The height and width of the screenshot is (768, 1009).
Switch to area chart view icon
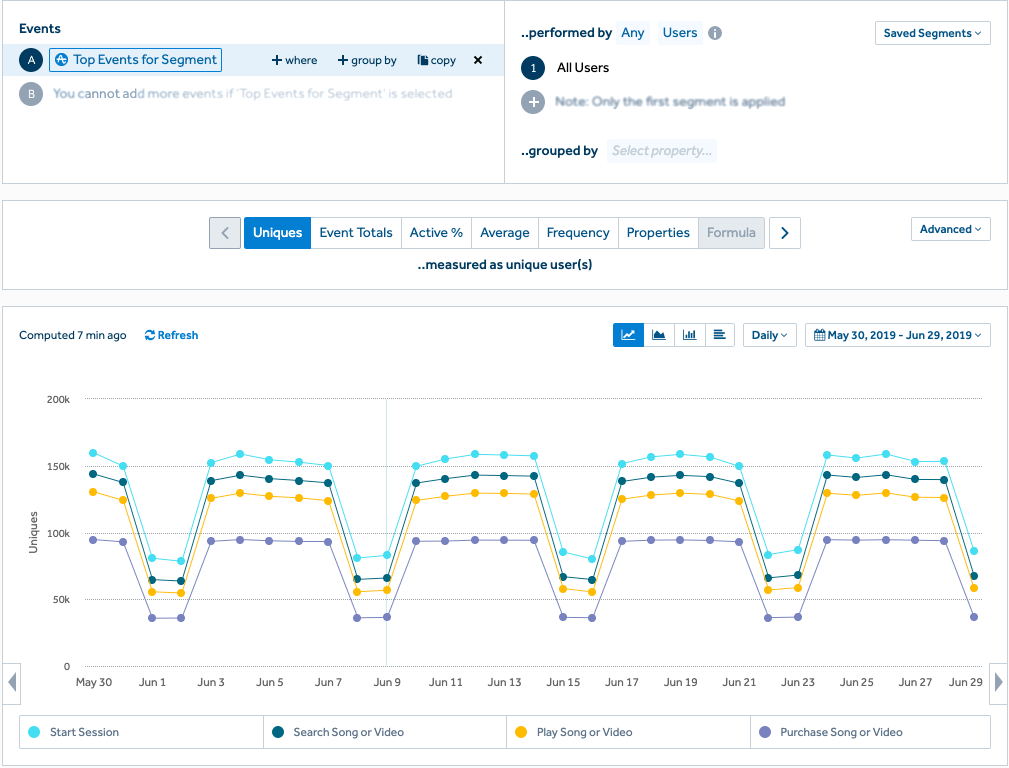(659, 335)
